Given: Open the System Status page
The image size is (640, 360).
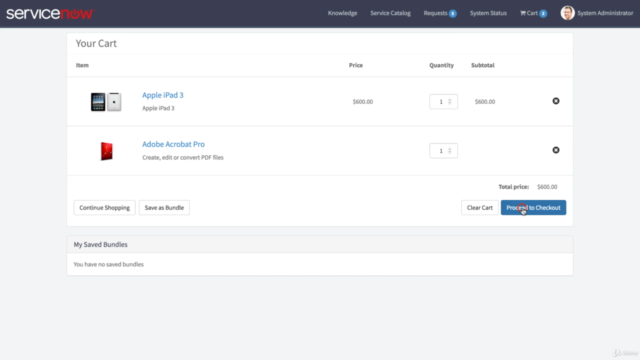Looking at the screenshot, I should click(x=488, y=13).
